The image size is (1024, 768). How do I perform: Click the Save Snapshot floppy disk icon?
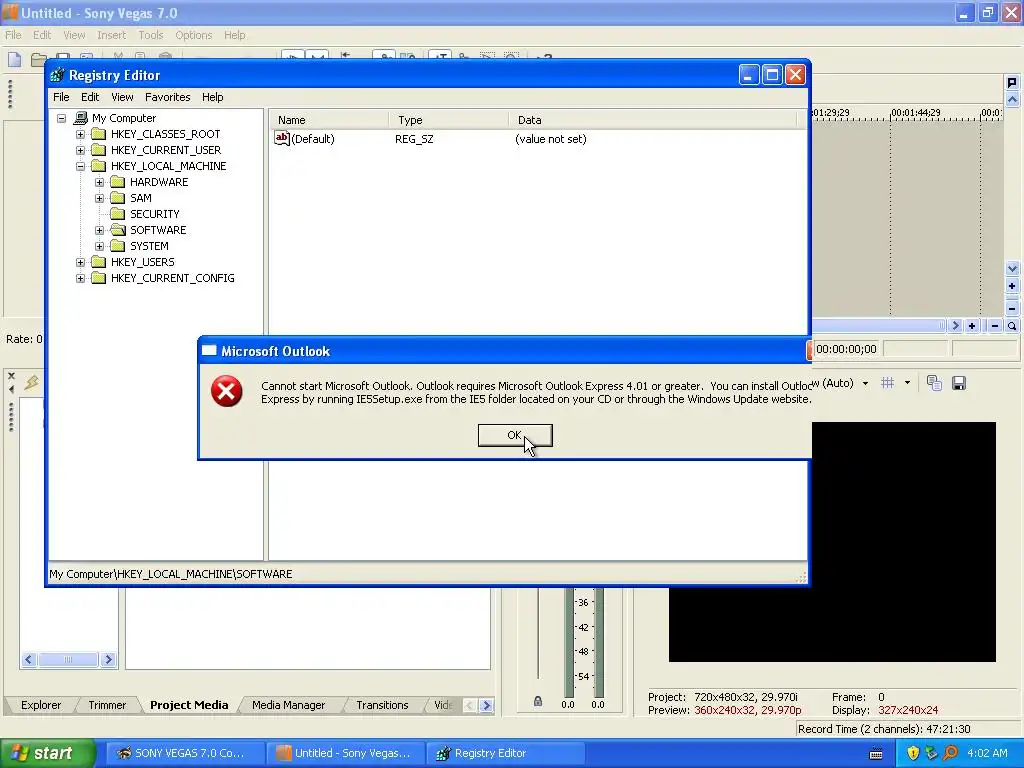tap(959, 383)
